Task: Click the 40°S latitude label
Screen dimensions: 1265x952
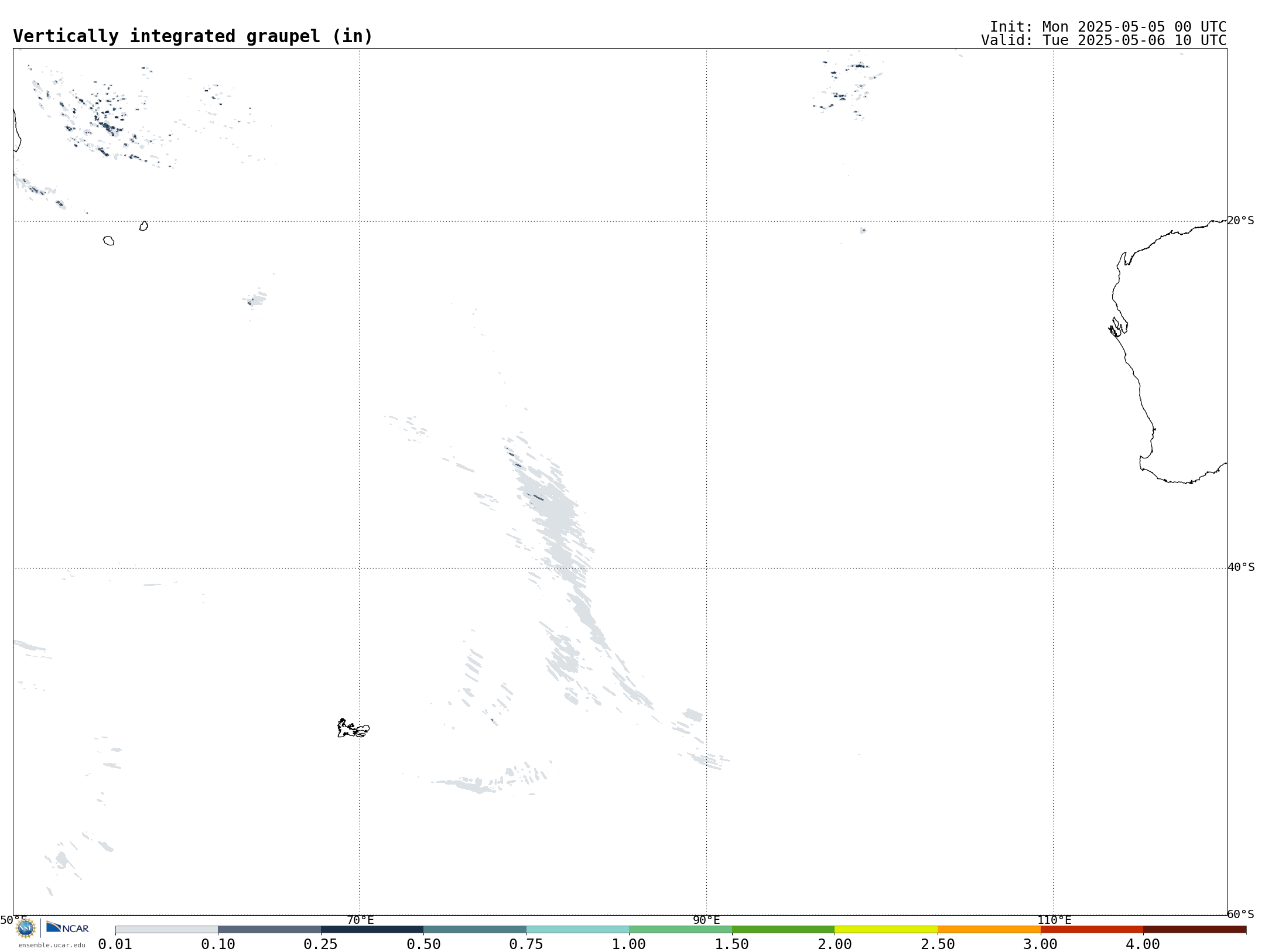Action: point(1241,567)
